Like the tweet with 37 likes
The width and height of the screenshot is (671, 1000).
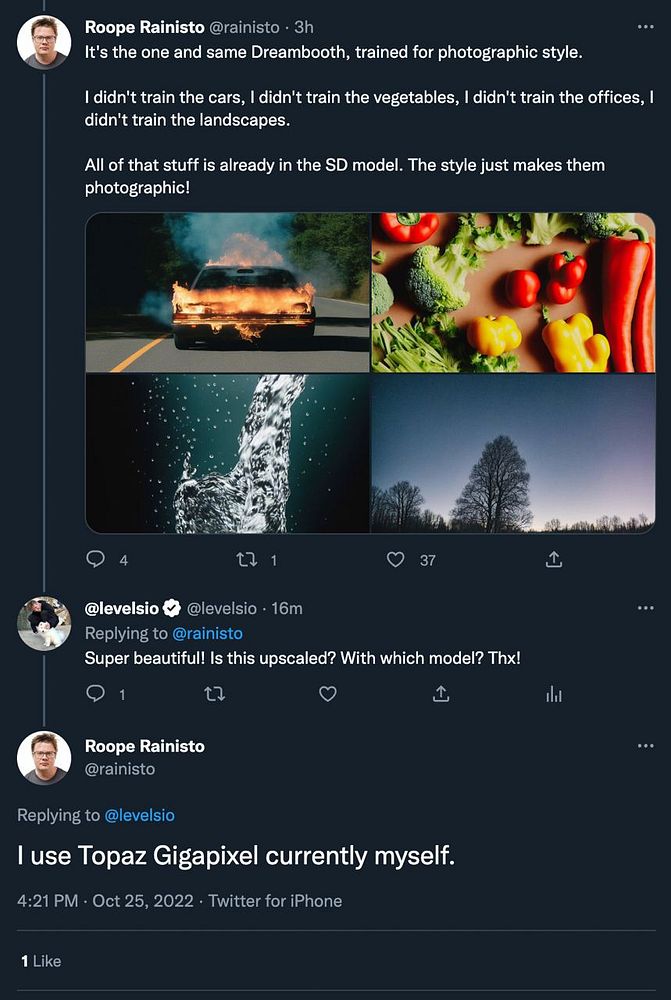click(x=396, y=560)
